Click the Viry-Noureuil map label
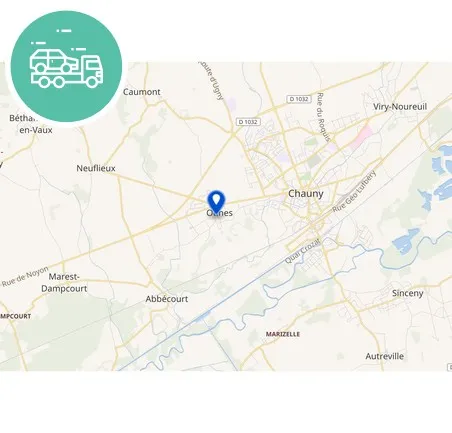452x433 pixels. click(400, 107)
